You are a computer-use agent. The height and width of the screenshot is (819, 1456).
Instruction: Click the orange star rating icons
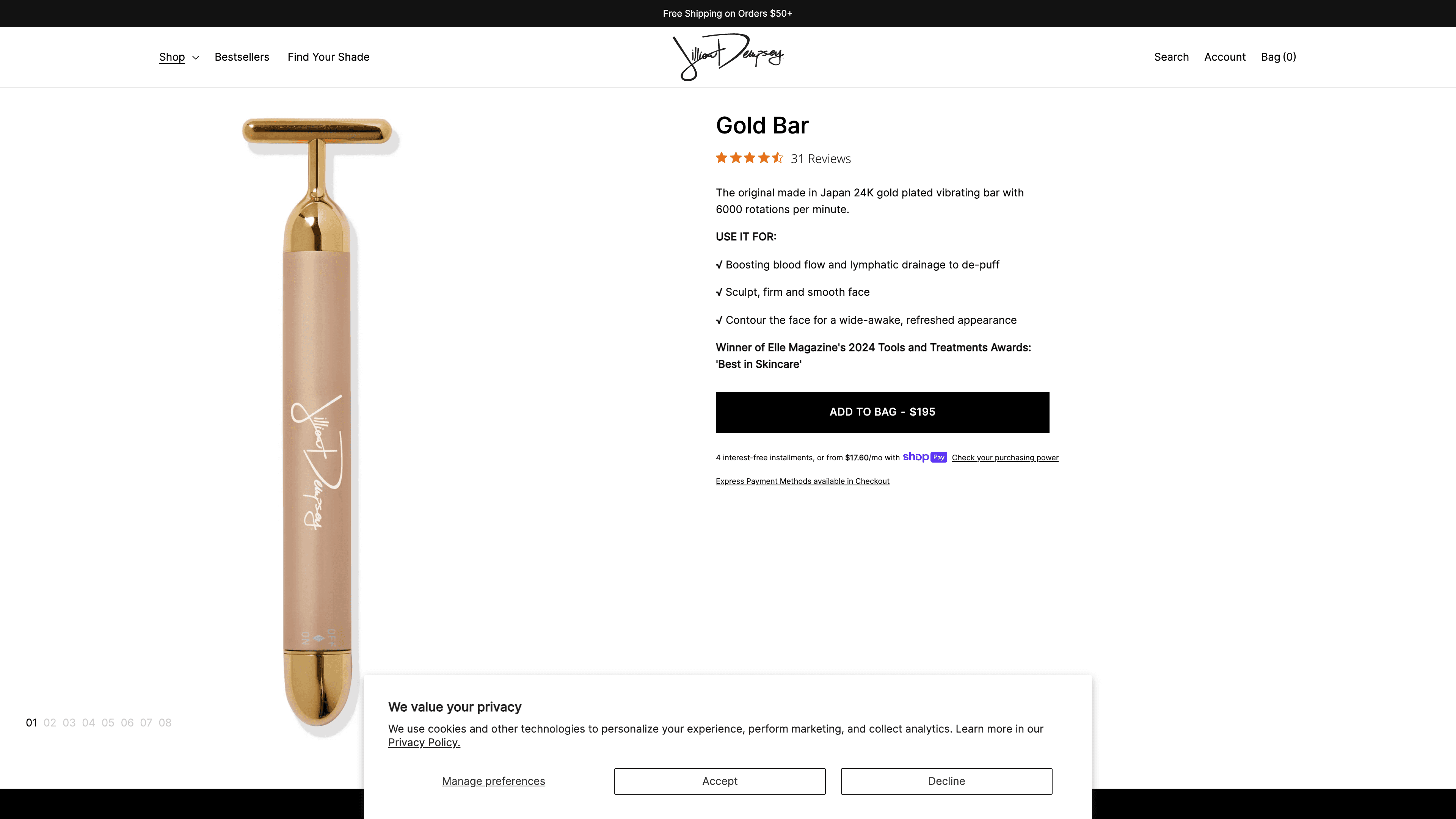(x=750, y=158)
